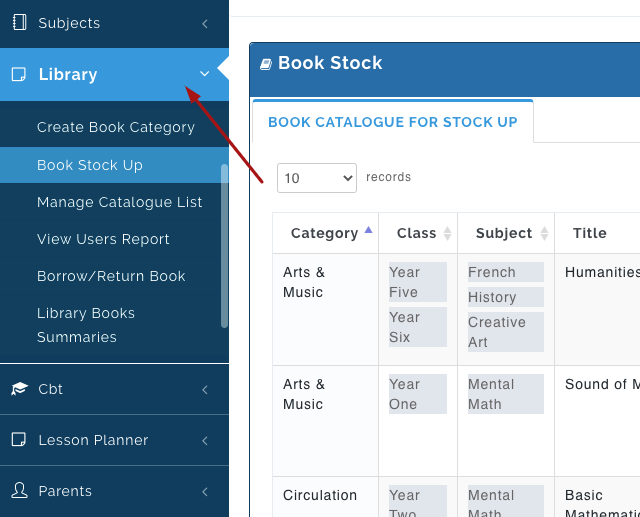Screen dimensions: 640x517
Task: Click the Creative Art subject tag
Action: coord(506,332)
